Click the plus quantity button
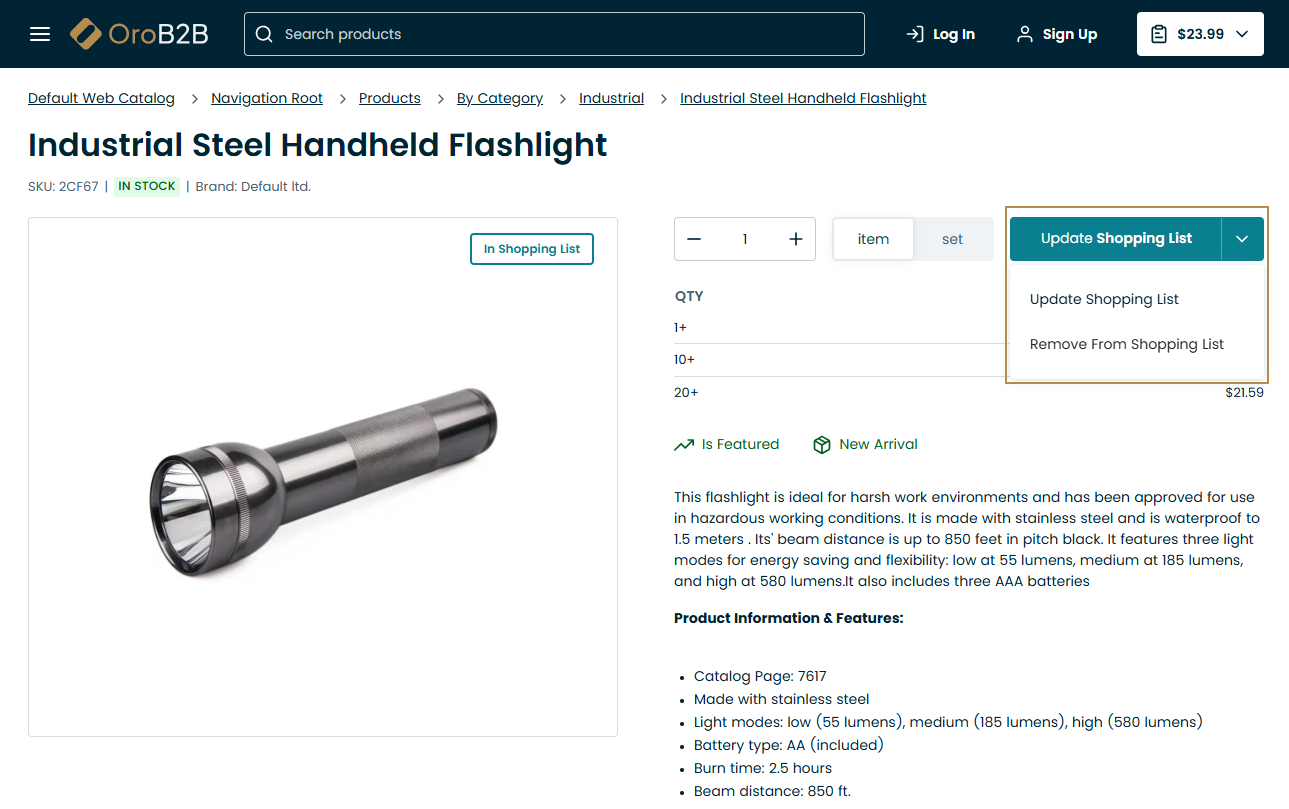 [796, 239]
